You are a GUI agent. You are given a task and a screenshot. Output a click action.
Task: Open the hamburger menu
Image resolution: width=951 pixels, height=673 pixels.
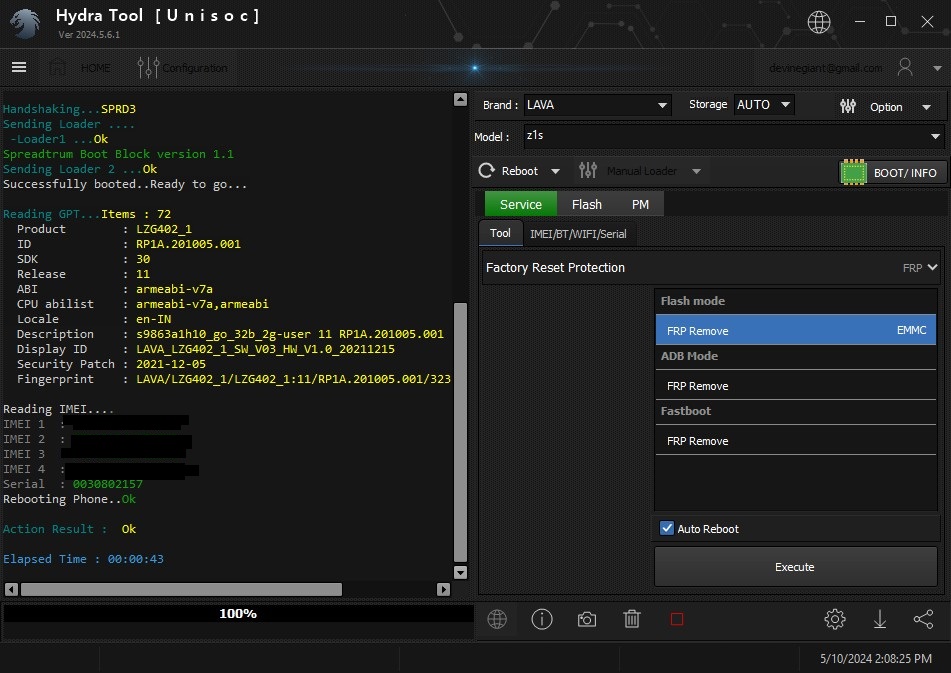(x=19, y=67)
